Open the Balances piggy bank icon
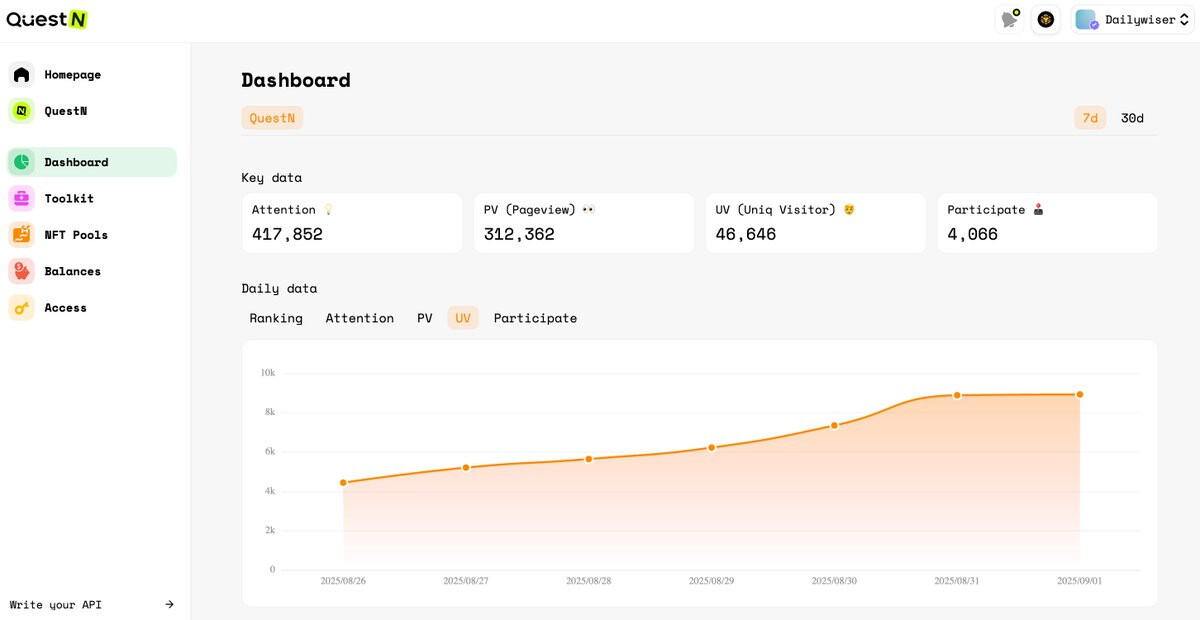This screenshot has height=620, width=1200. 21,271
